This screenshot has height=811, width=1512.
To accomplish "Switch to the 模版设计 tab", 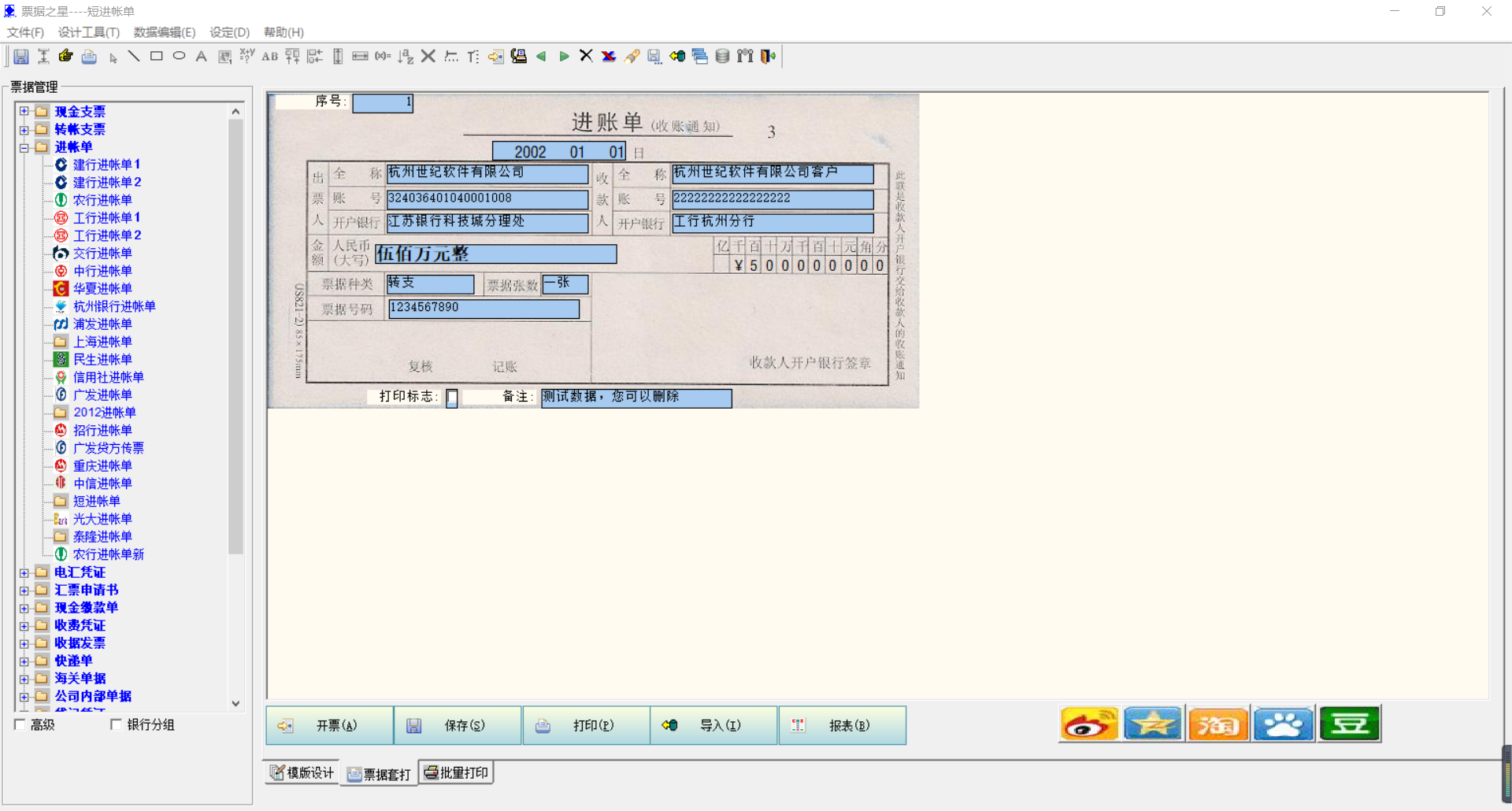I will pyautogui.click(x=302, y=773).
